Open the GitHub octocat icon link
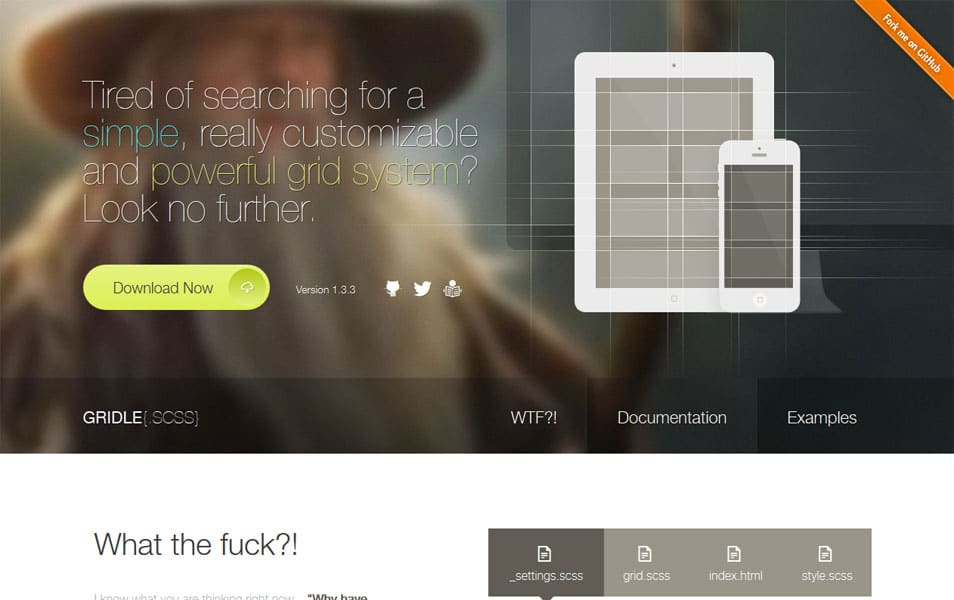 (392, 289)
